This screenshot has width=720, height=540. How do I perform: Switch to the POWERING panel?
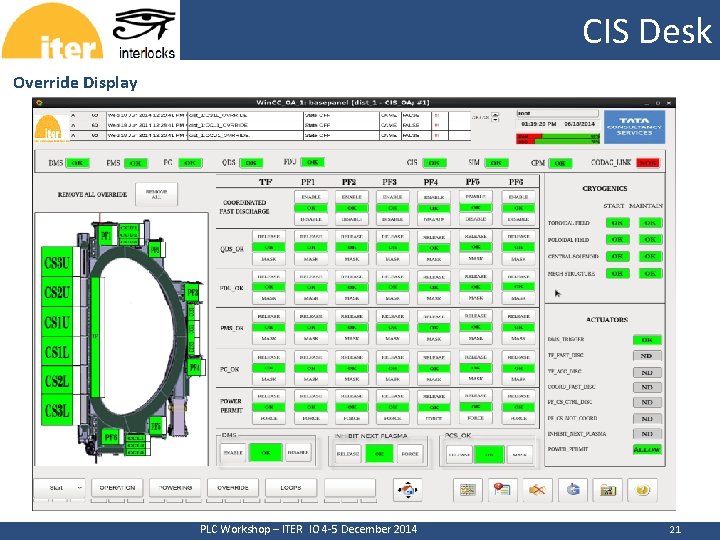[x=175, y=488]
